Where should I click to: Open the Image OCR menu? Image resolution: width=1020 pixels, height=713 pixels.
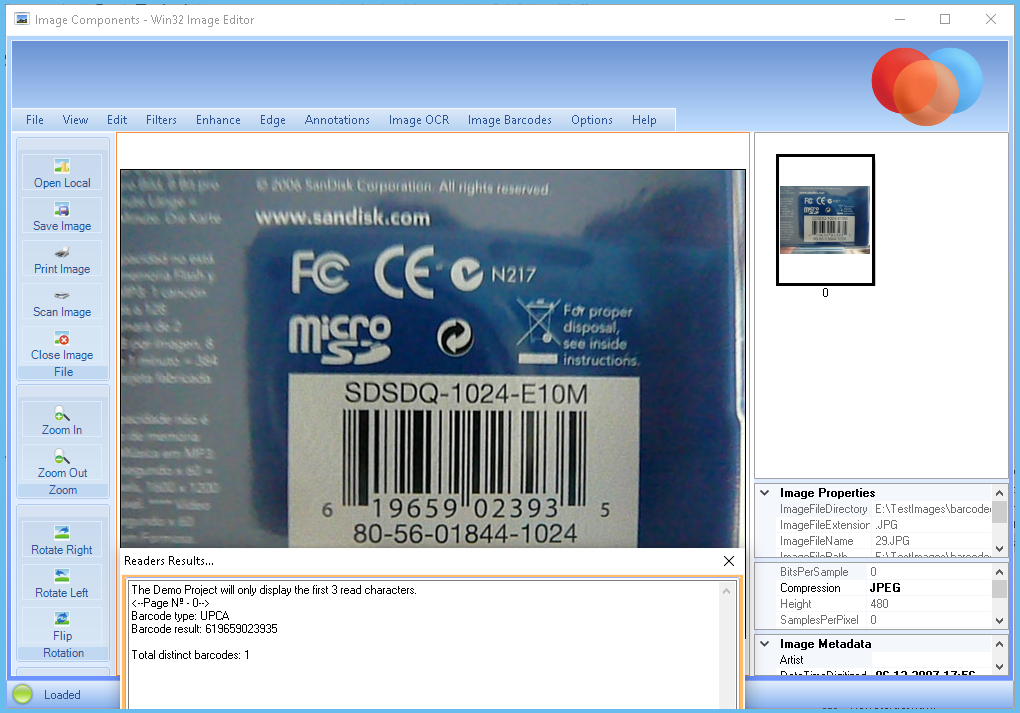point(419,120)
